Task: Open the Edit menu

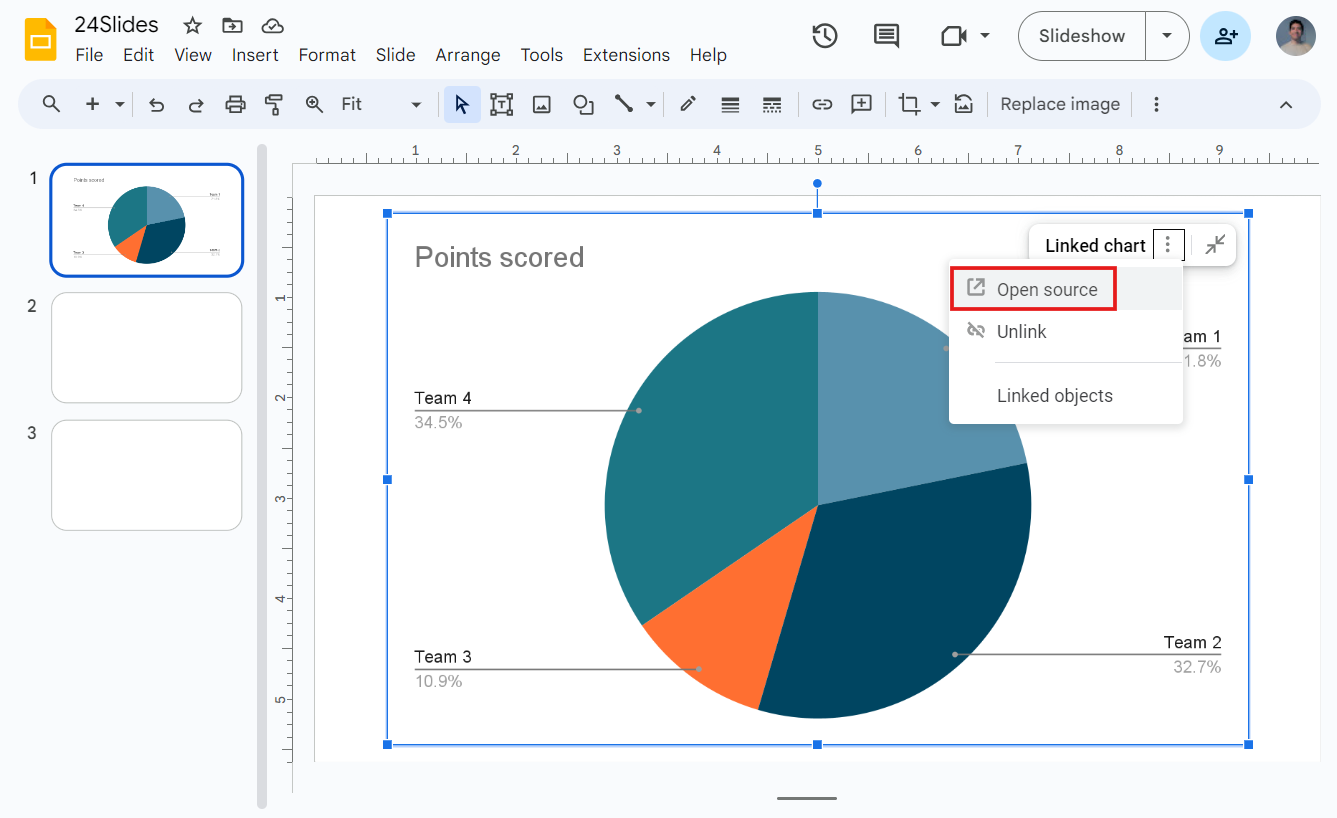Action: [x=138, y=55]
